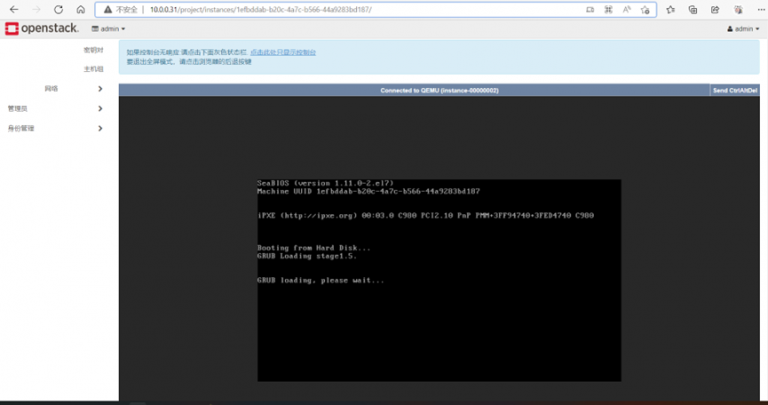
Task: Open 密钥对 in the sidebar
Action: pos(93,50)
